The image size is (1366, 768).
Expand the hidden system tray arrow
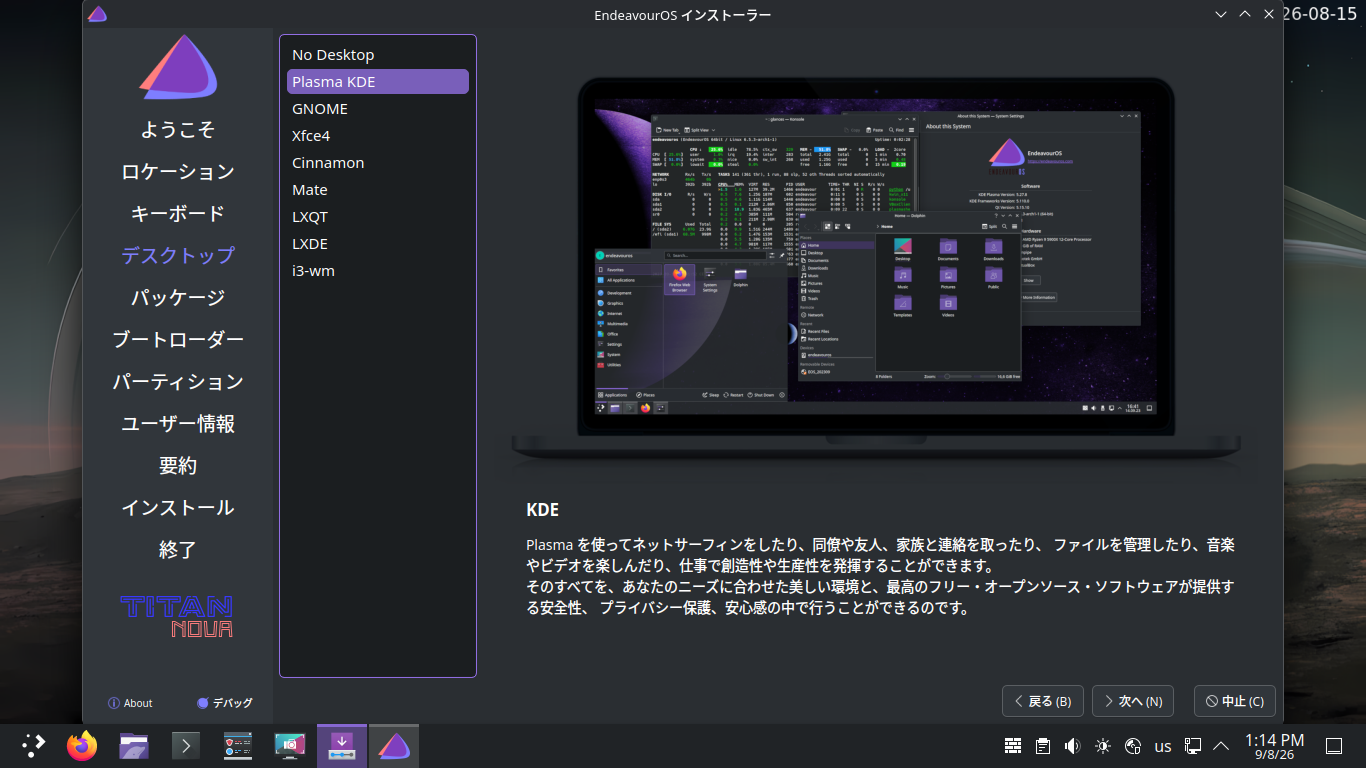(x=1221, y=746)
